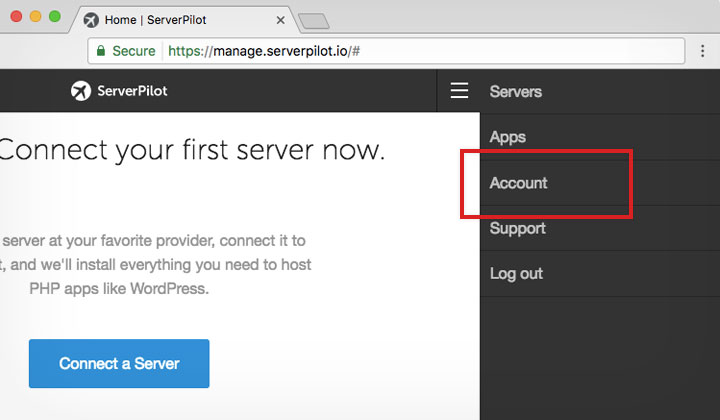This screenshot has width=720, height=420.
Task: Click the ServerPilot brand name text
Action: [x=132, y=90]
